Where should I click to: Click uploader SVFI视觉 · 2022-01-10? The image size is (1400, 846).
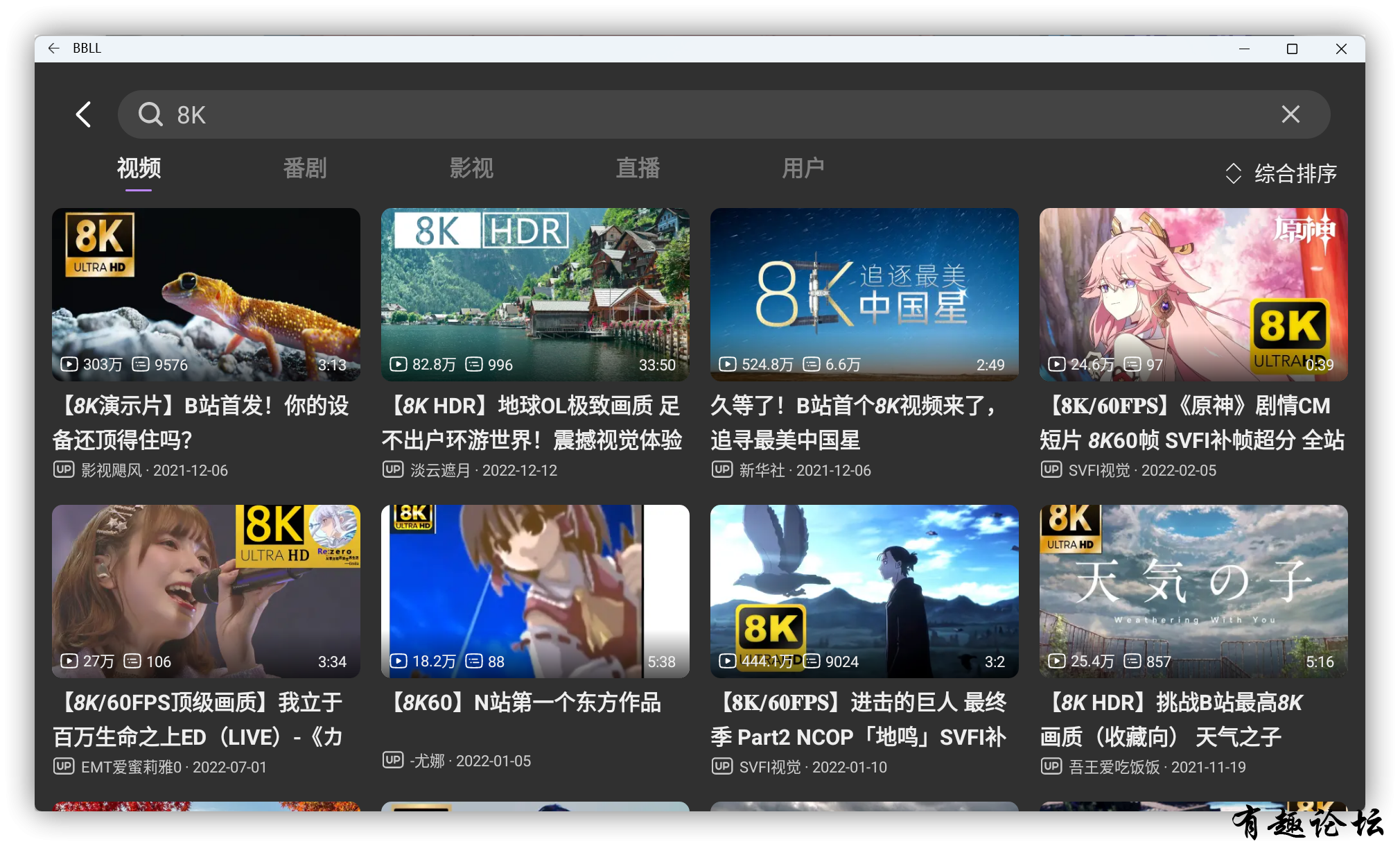[813, 767]
